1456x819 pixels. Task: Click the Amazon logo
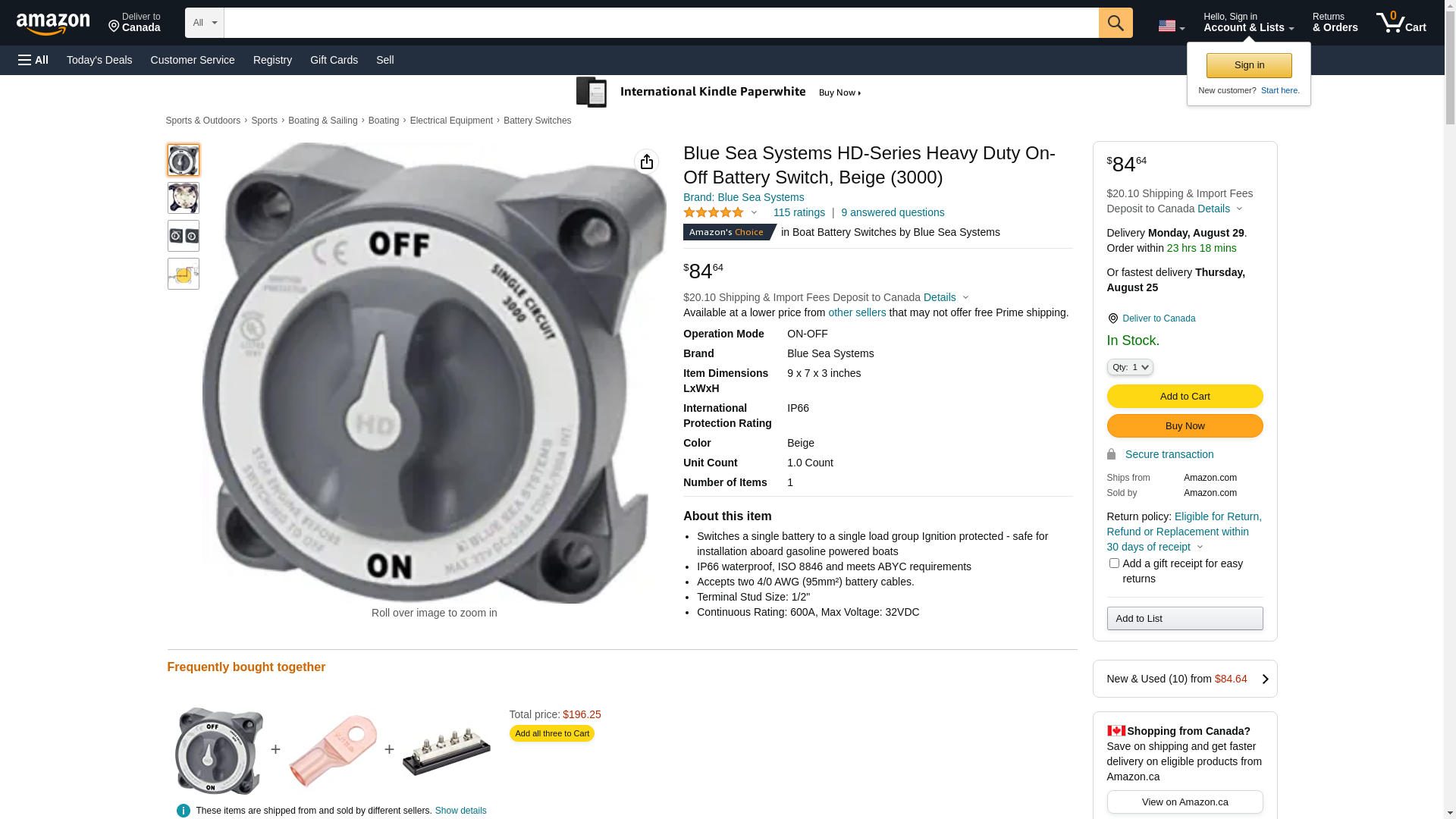coord(53,24)
